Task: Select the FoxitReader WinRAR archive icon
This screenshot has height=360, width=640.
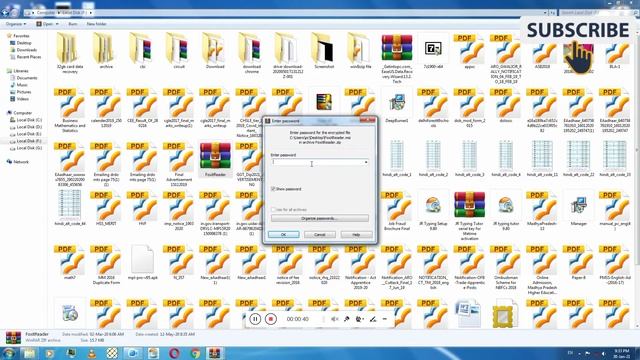Action: tap(215, 156)
